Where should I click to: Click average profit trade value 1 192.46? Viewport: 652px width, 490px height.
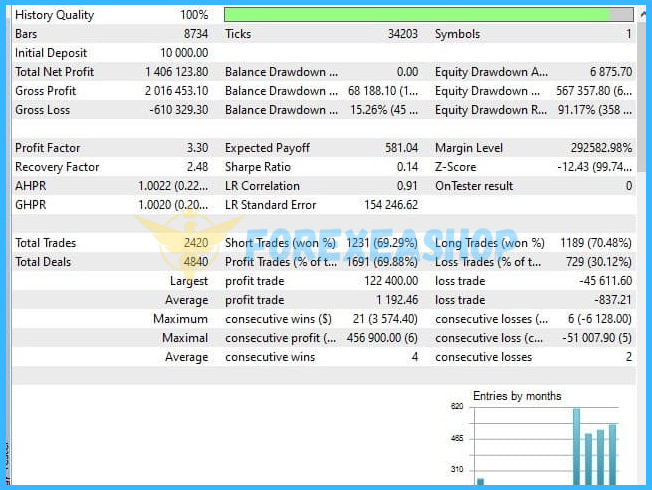point(397,300)
